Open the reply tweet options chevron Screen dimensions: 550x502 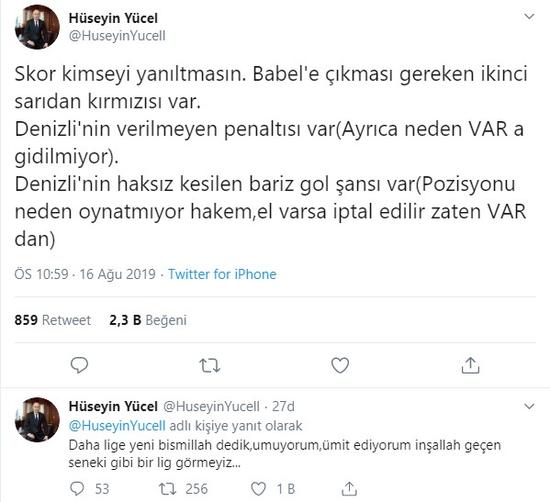coord(529,406)
